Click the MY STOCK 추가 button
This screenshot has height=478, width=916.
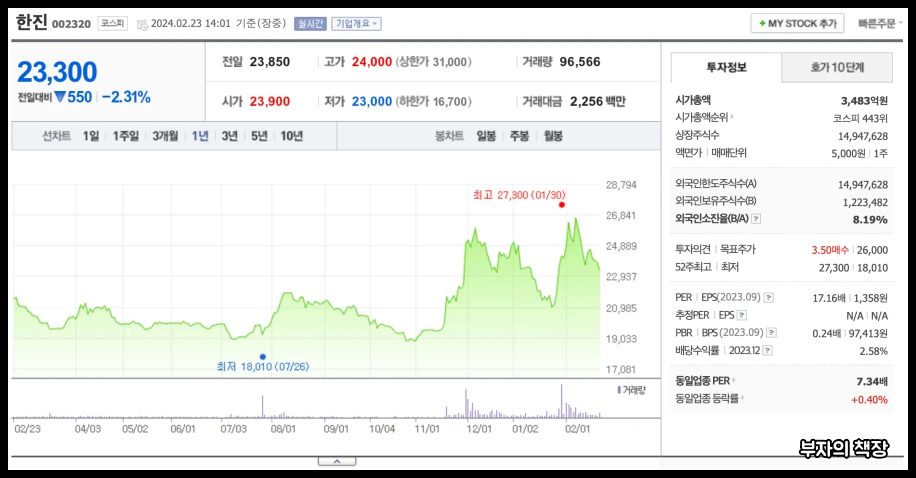[x=797, y=23]
